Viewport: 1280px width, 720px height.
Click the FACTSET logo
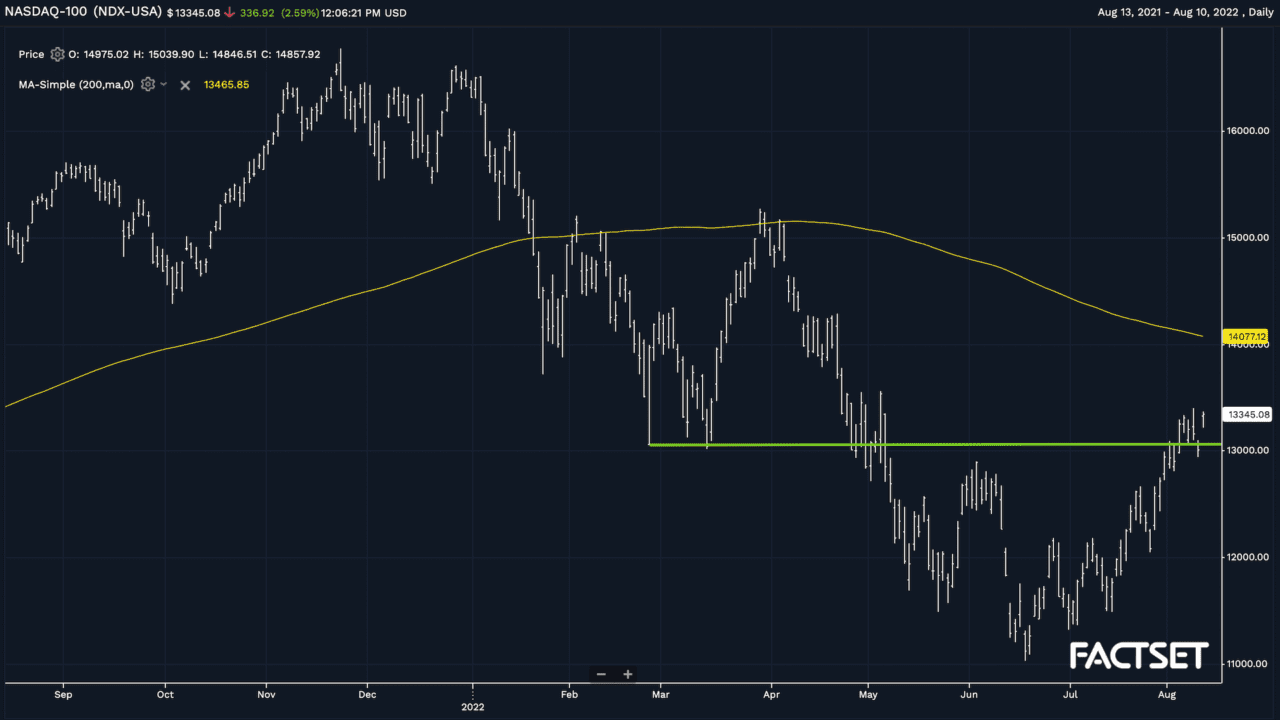pyautogui.click(x=1139, y=656)
